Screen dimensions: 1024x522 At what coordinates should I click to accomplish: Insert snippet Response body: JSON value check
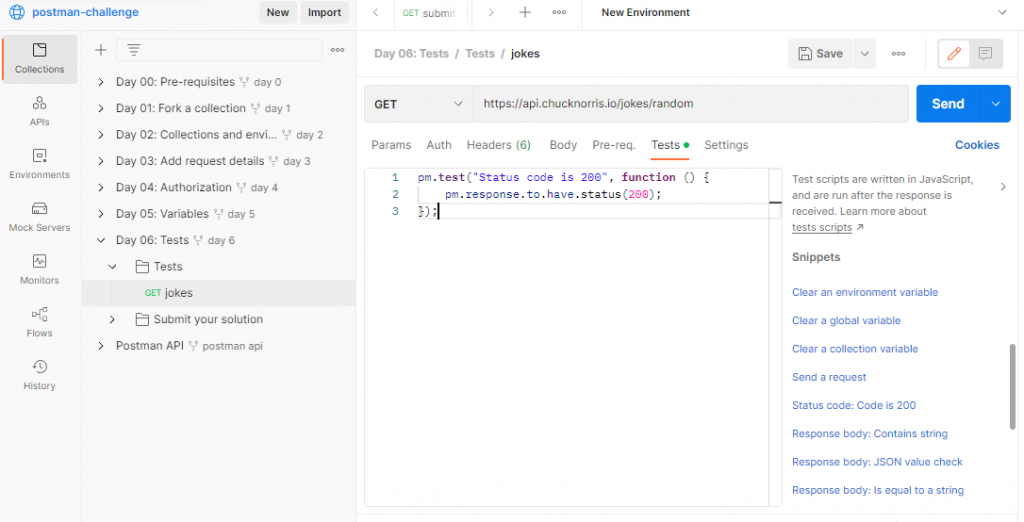coord(877,462)
